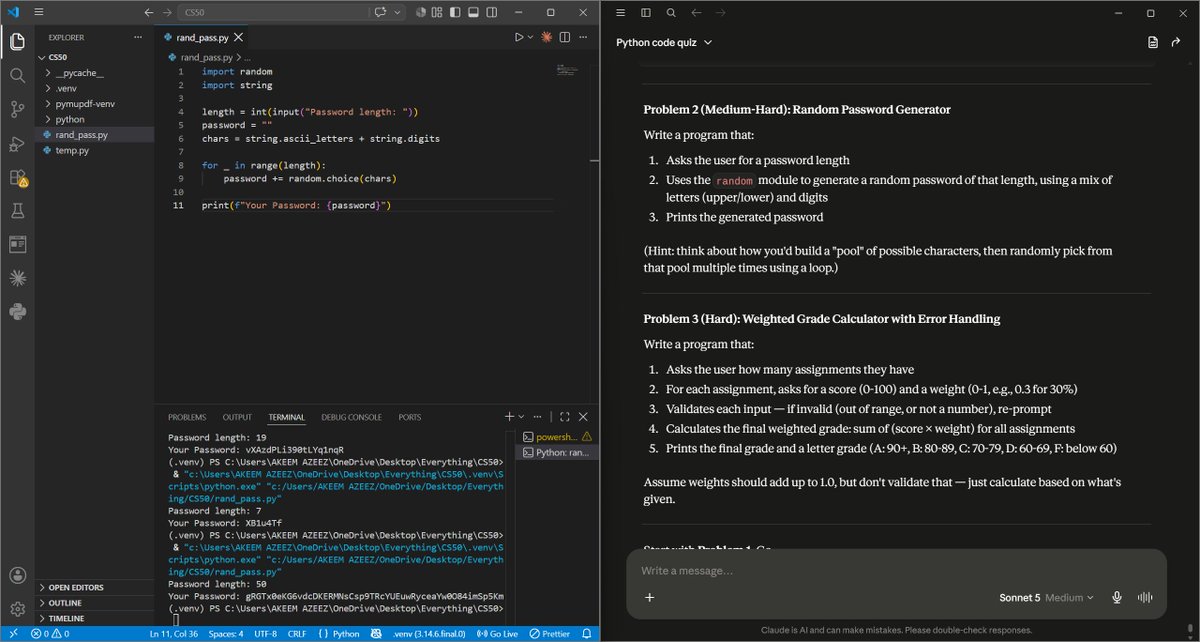Toggle VS Code bottom panel visibility
The width and height of the screenshot is (1200, 642).
[x=472, y=13]
